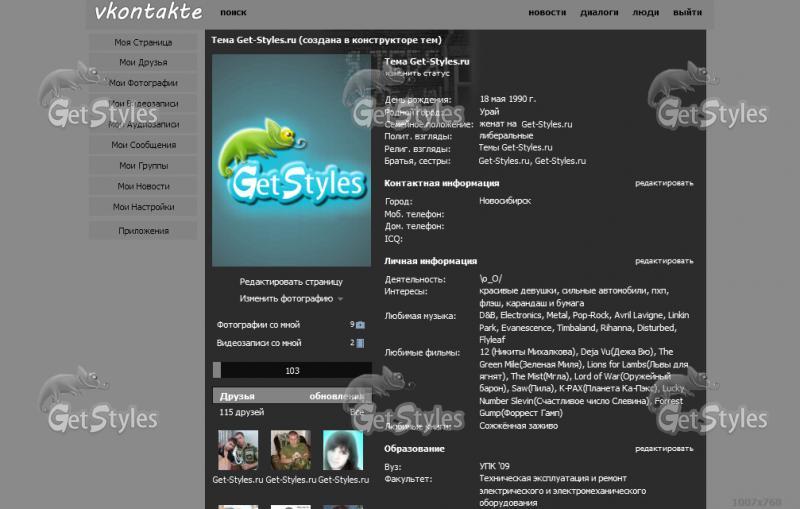Screen dimensions: 800x509
Task: Click hometown Урай
Action: 489,112
